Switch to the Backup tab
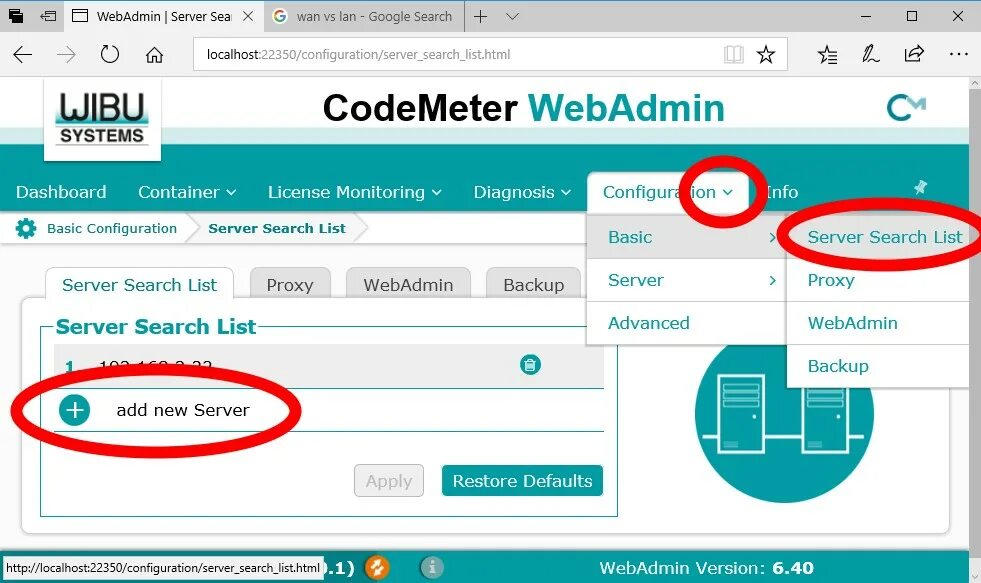 (x=534, y=285)
